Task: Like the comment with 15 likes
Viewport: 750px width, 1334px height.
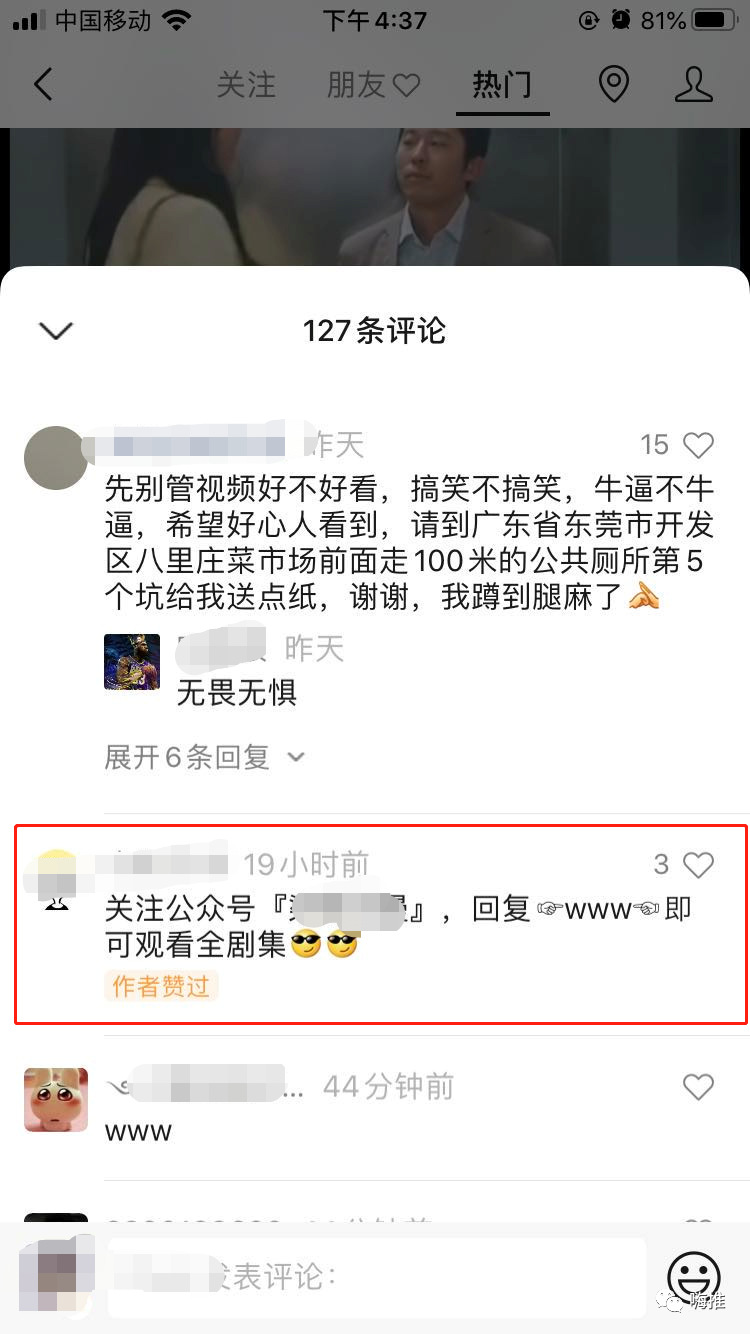Action: click(698, 445)
